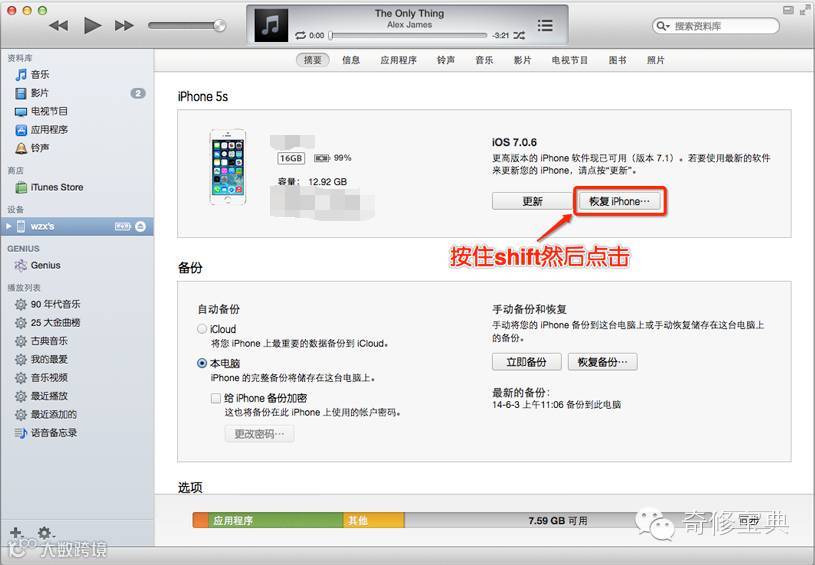
Task: Open 电视节目 in sidebar
Action: (77, 111)
